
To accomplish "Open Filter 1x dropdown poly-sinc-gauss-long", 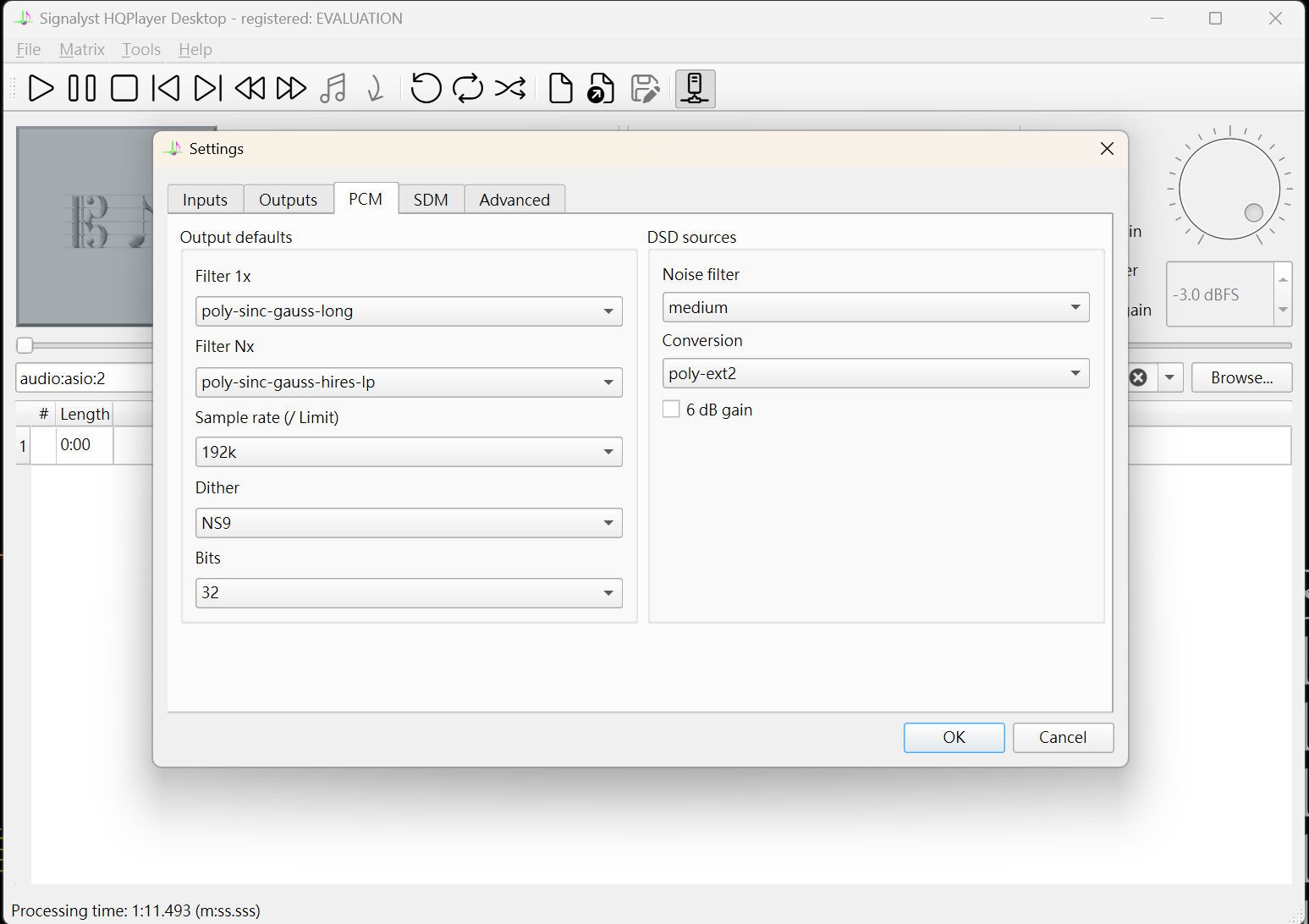I will pyautogui.click(x=409, y=311).
